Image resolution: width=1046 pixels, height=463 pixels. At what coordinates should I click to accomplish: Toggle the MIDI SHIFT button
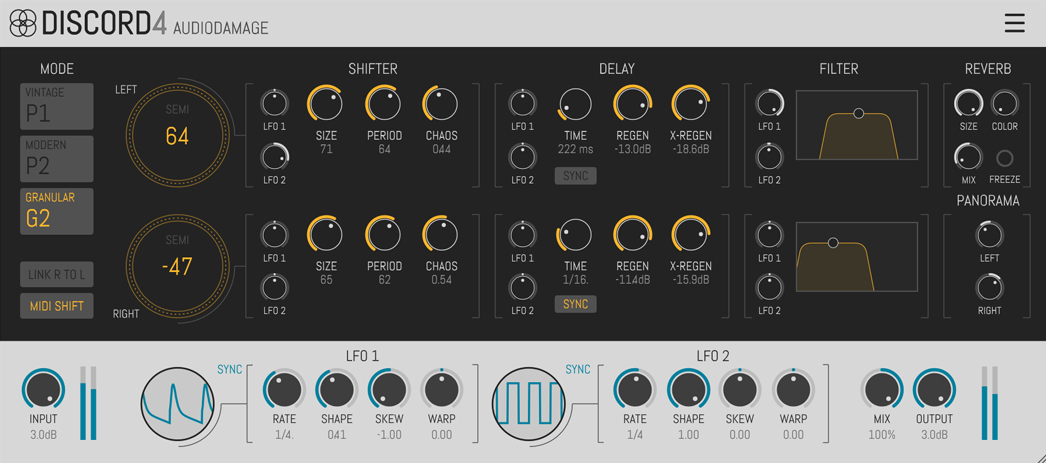[57, 306]
